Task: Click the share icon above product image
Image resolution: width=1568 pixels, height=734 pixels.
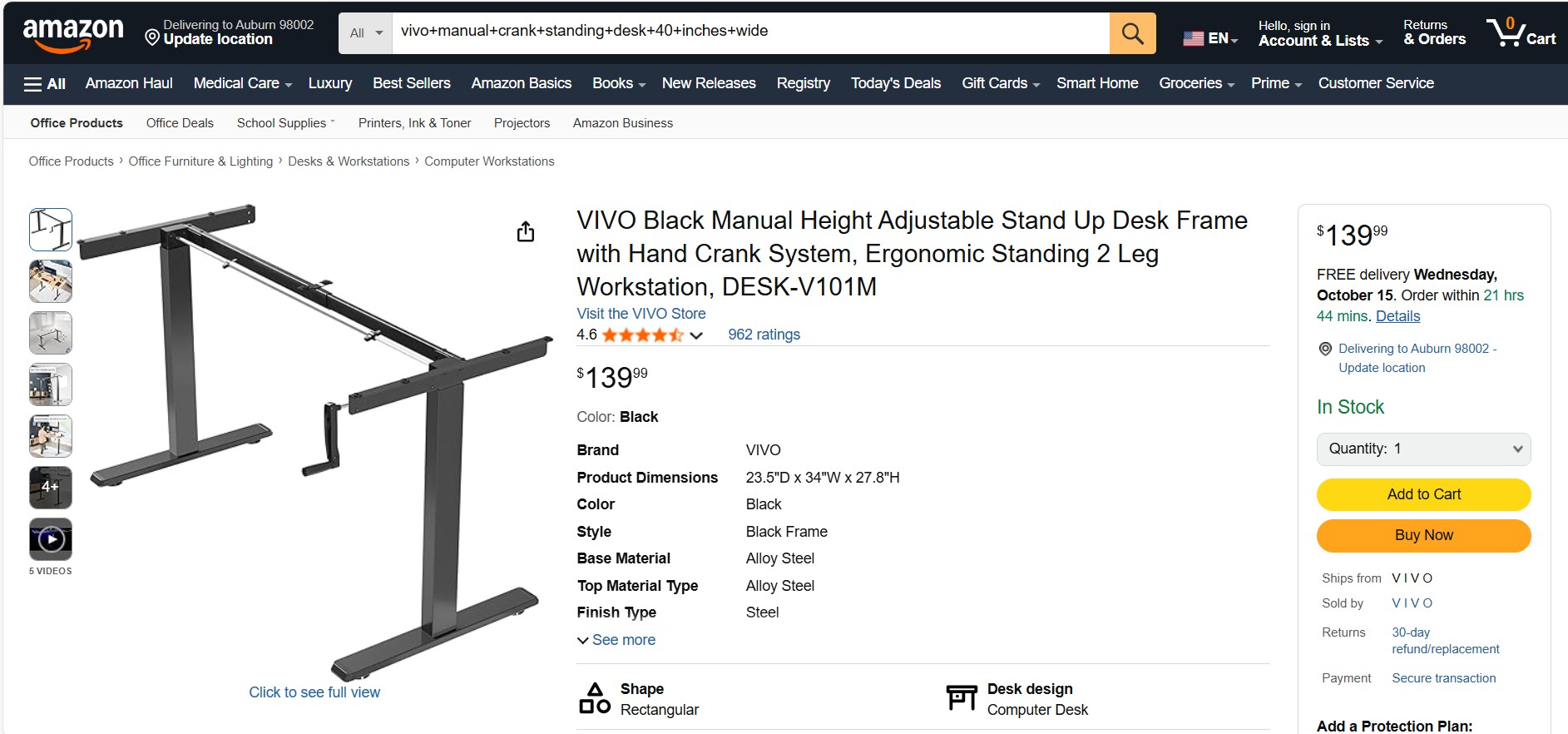Action: click(526, 231)
